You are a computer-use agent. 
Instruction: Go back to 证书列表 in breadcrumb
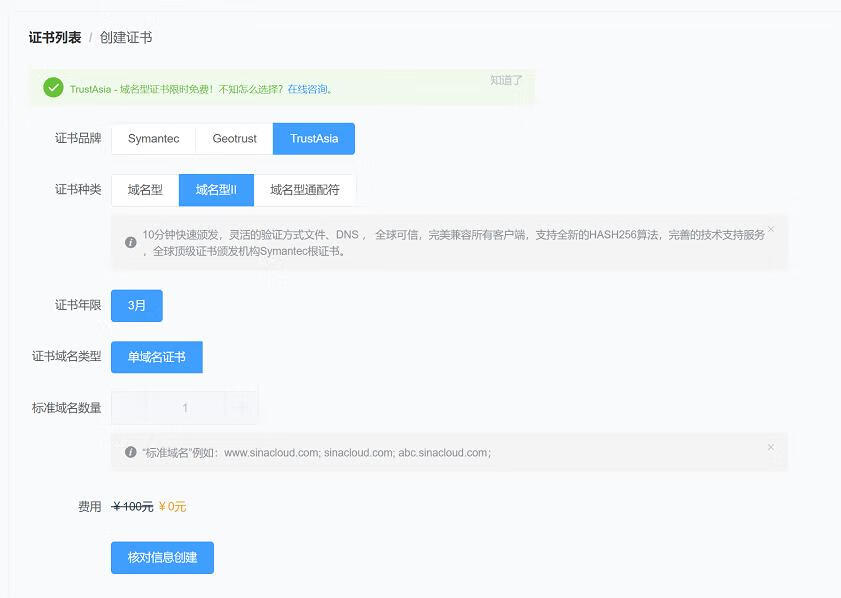(x=55, y=38)
